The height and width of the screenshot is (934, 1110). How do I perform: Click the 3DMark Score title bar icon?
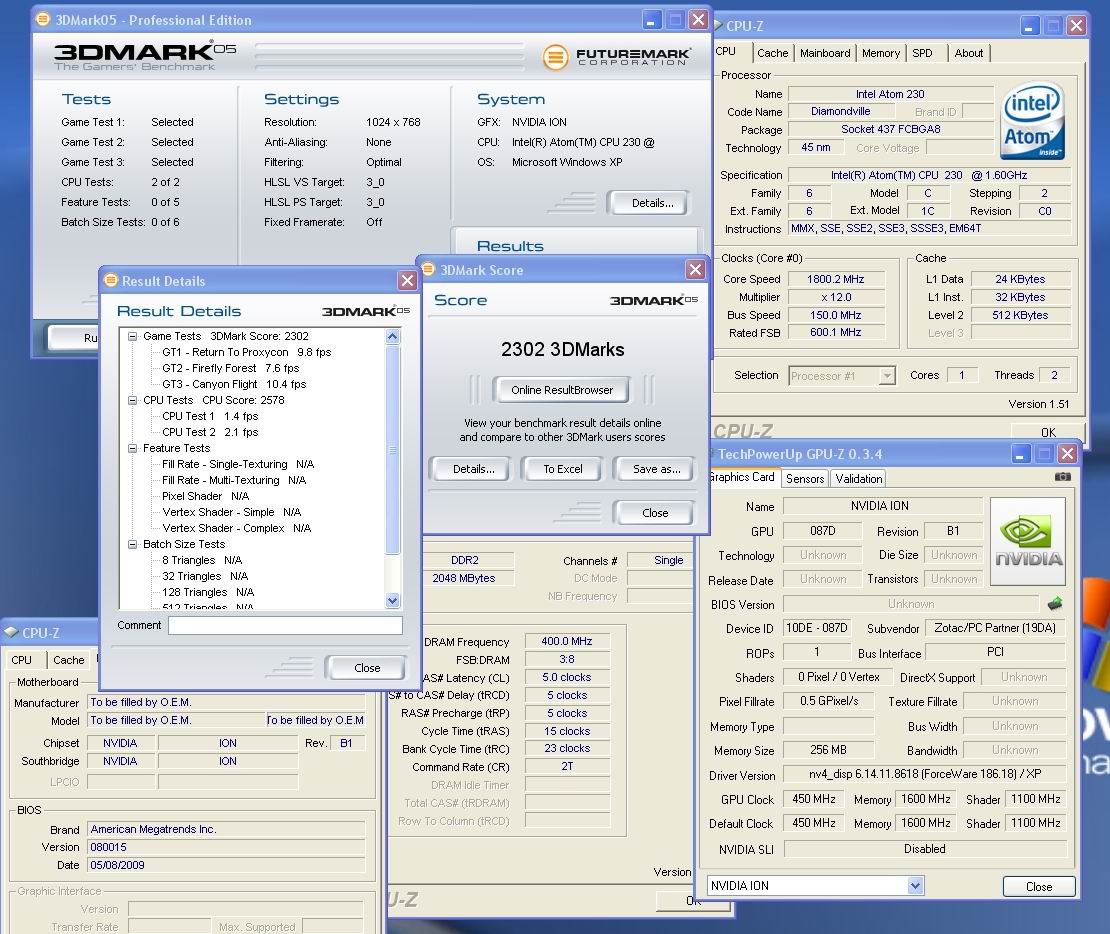tap(428, 269)
